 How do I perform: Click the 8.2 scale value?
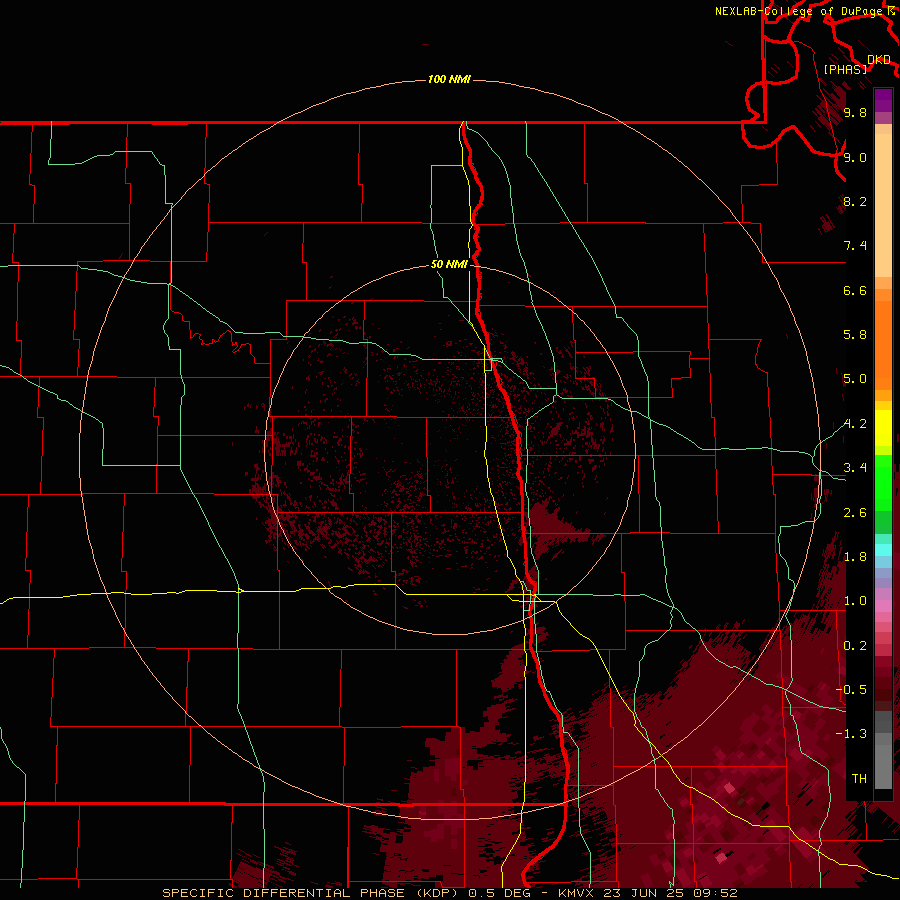click(855, 201)
